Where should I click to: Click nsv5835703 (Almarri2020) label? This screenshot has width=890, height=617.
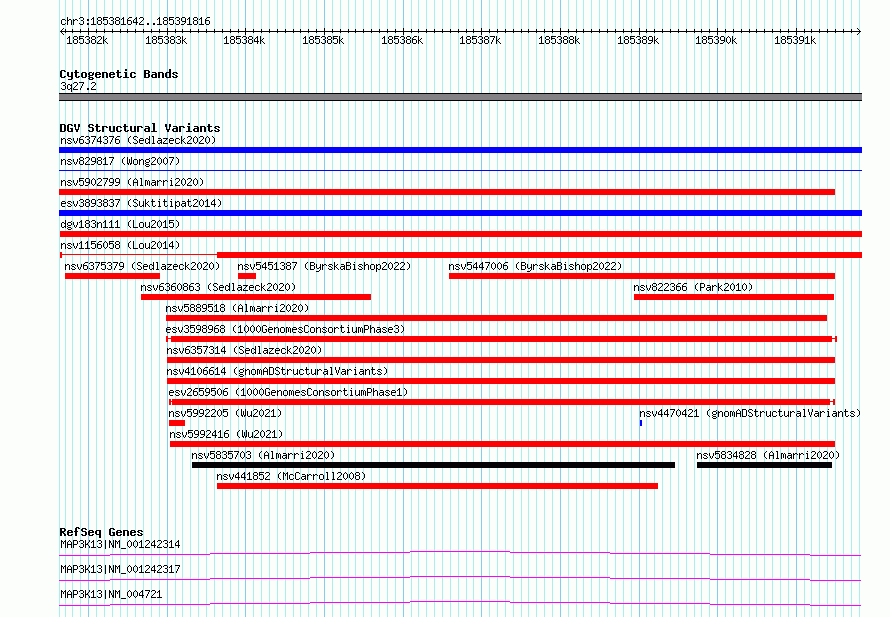pyautogui.click(x=263, y=455)
